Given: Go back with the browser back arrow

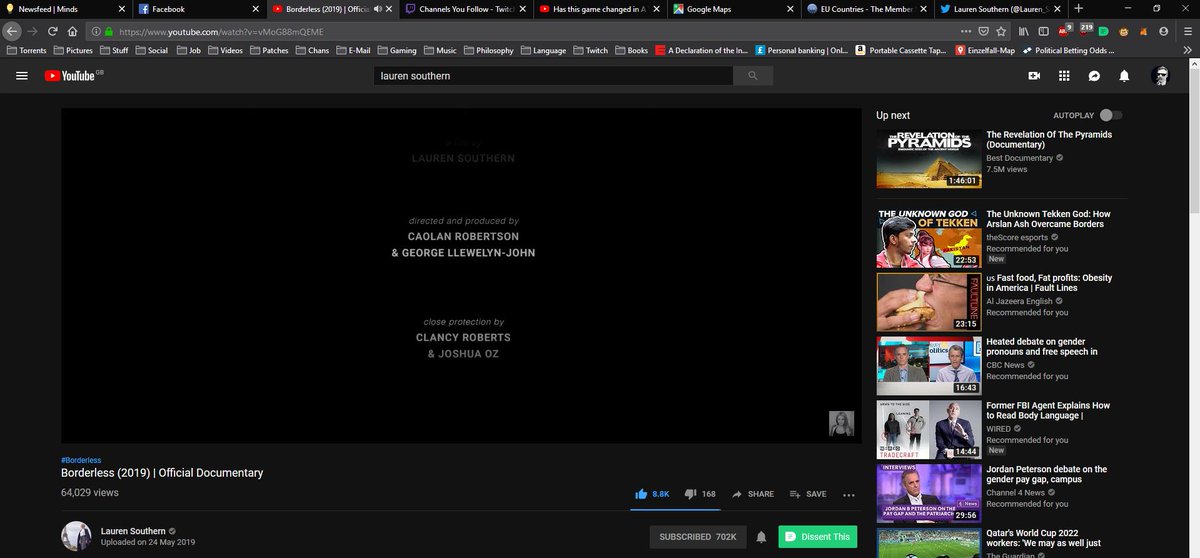Looking at the screenshot, I should click(13, 31).
